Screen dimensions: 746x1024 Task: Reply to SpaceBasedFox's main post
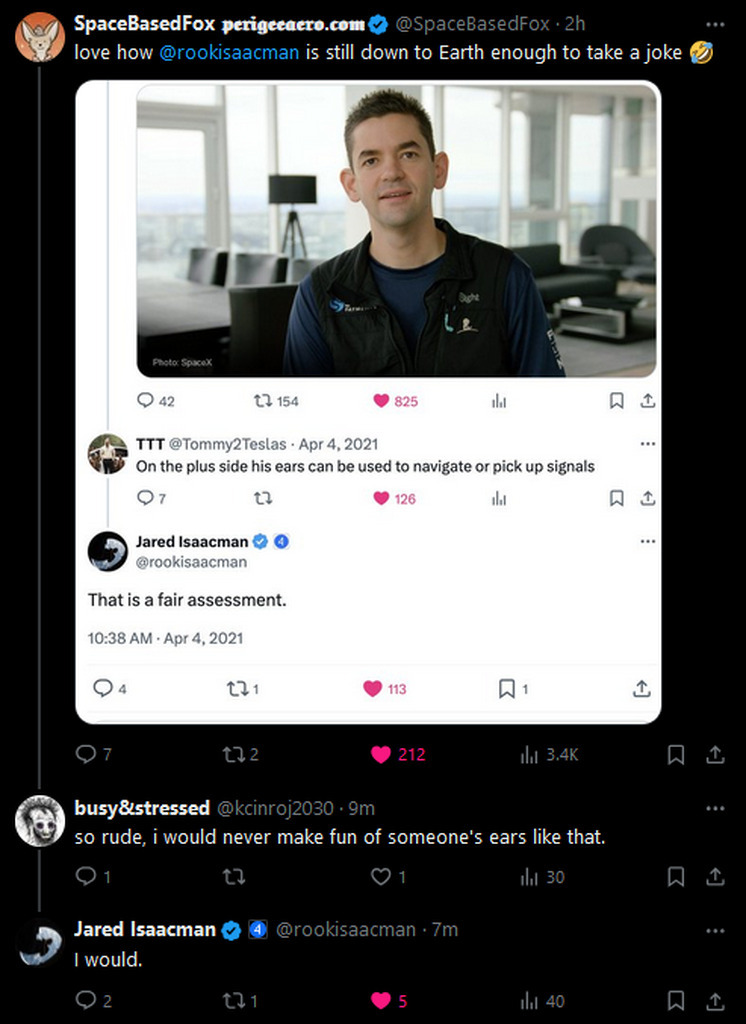coord(86,755)
